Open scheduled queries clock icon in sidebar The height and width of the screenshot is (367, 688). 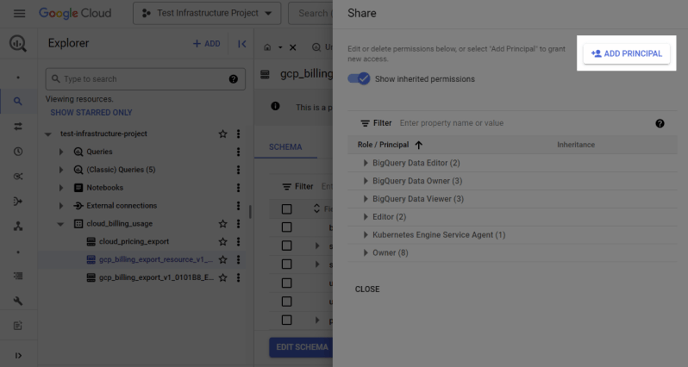(x=18, y=151)
